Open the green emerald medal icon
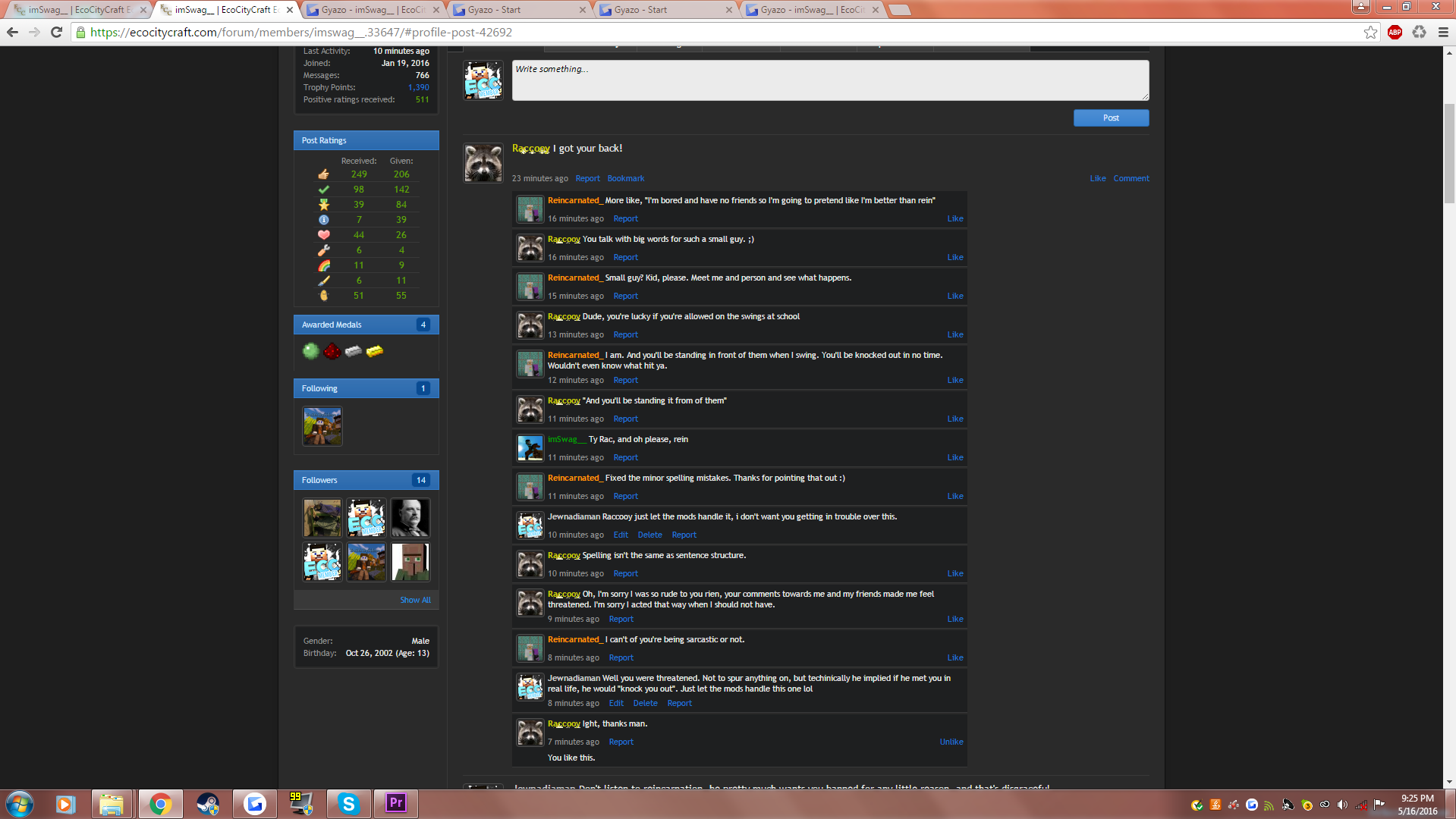Screen dimensions: 1456x819 [310, 351]
